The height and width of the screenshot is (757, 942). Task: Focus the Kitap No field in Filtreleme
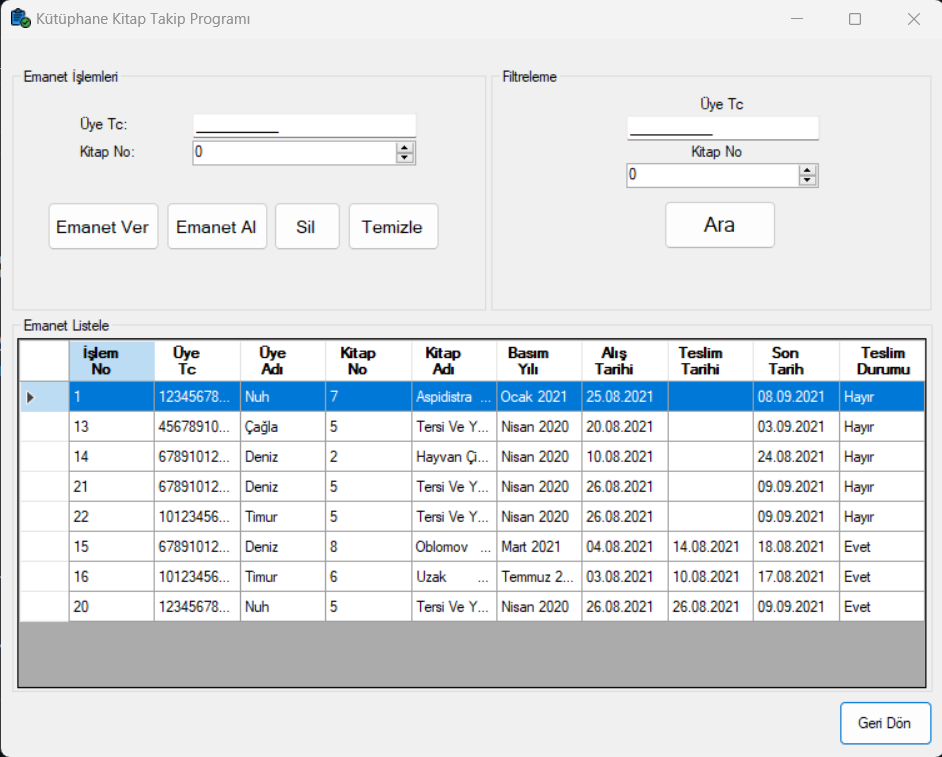click(x=713, y=175)
